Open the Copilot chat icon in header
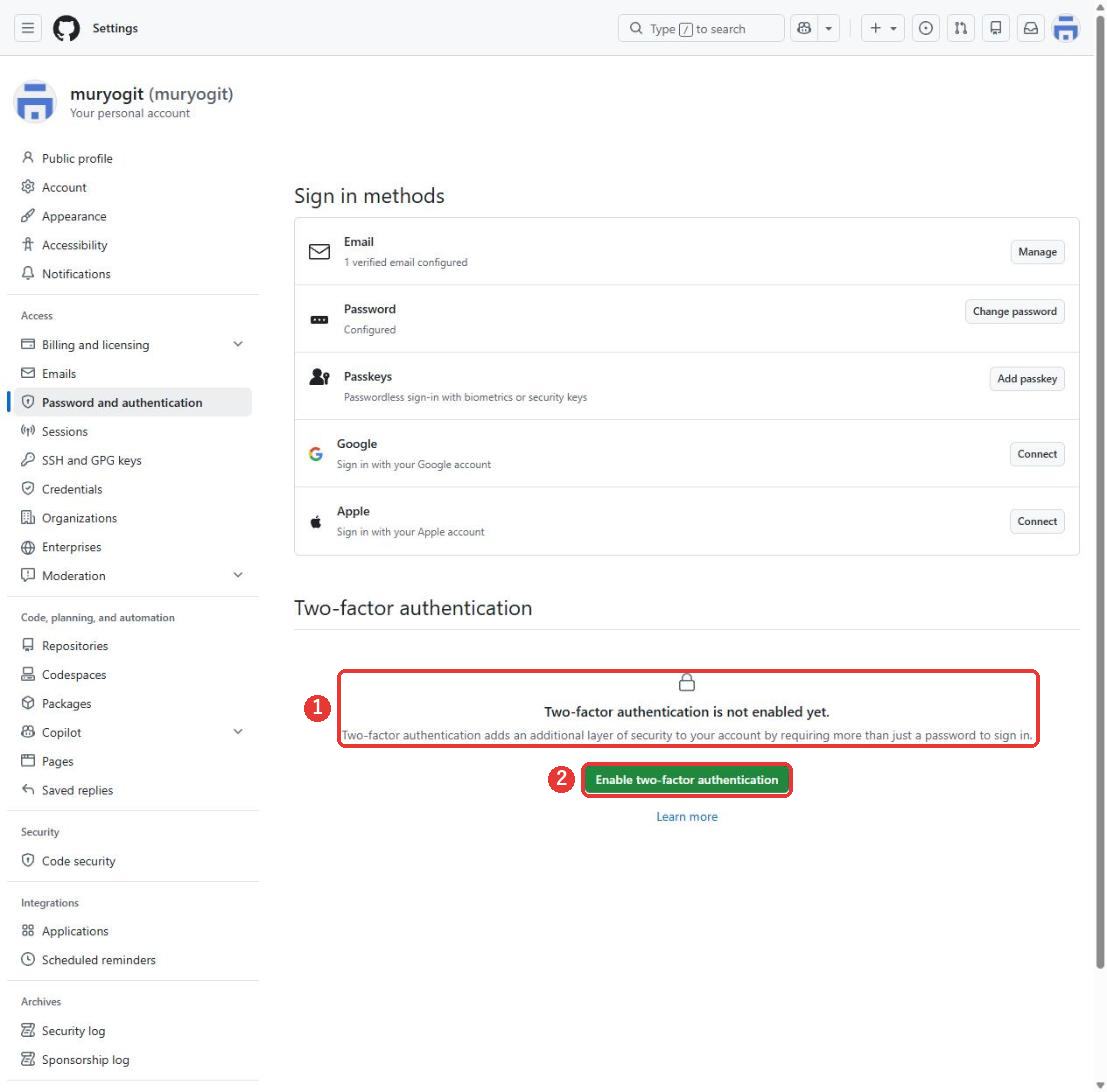 (804, 28)
